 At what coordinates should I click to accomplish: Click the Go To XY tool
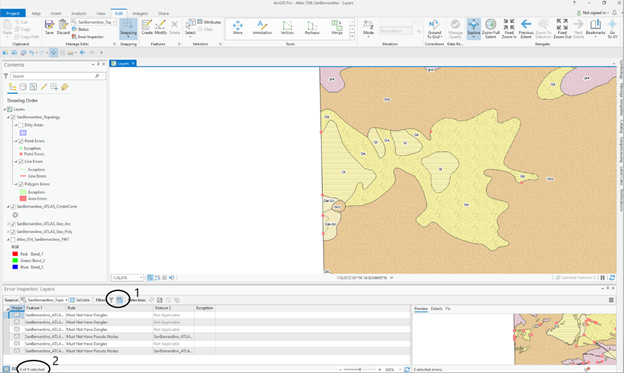tap(612, 28)
